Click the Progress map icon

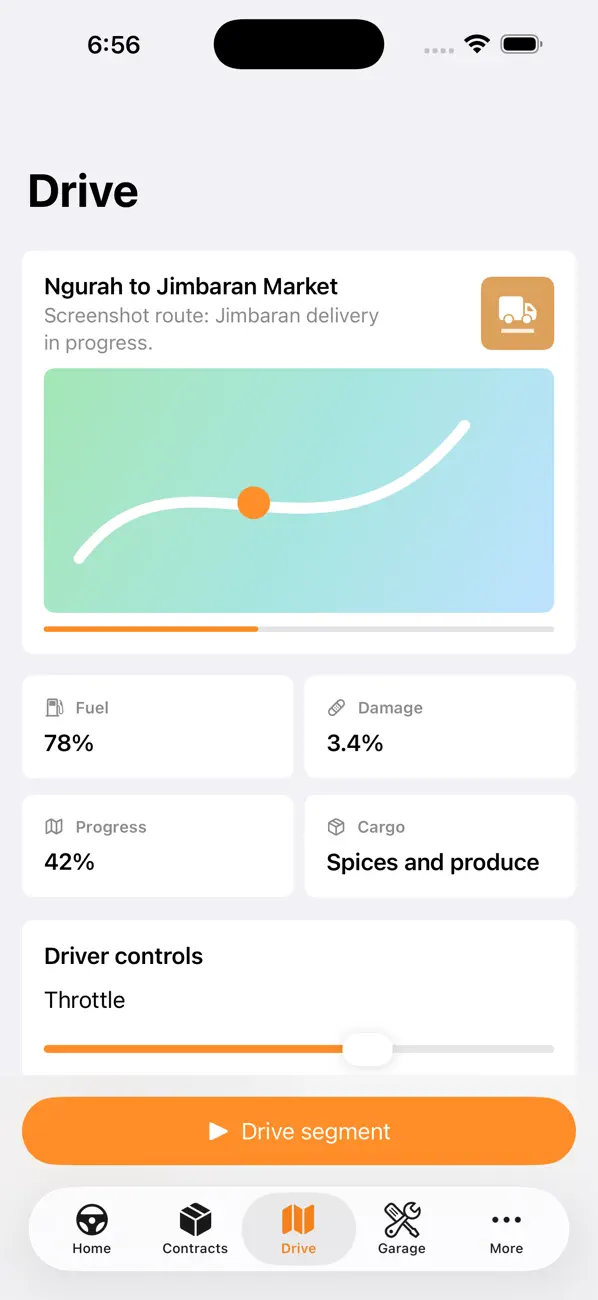coord(54,827)
